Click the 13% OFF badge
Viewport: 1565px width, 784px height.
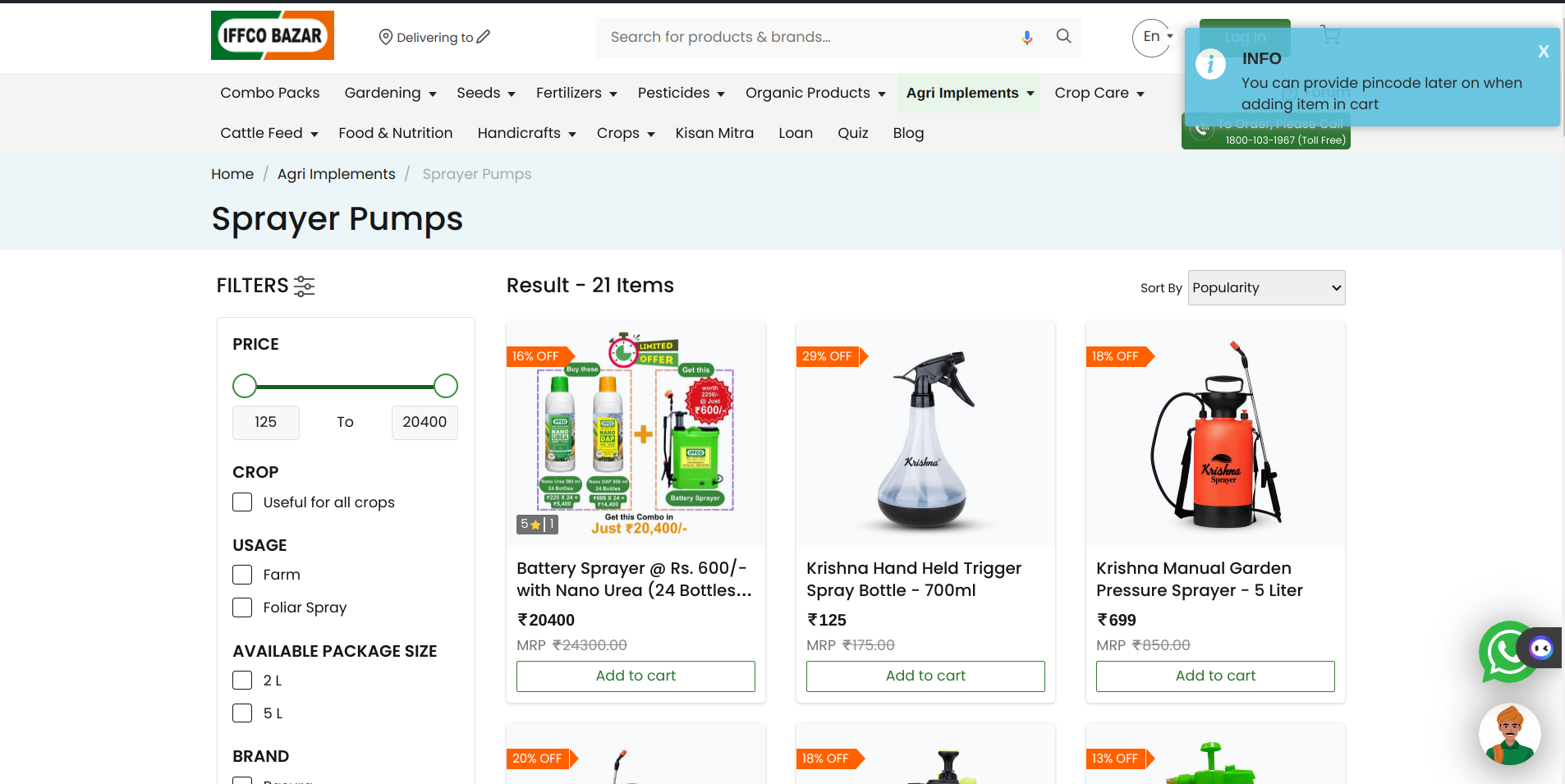pos(1118,759)
